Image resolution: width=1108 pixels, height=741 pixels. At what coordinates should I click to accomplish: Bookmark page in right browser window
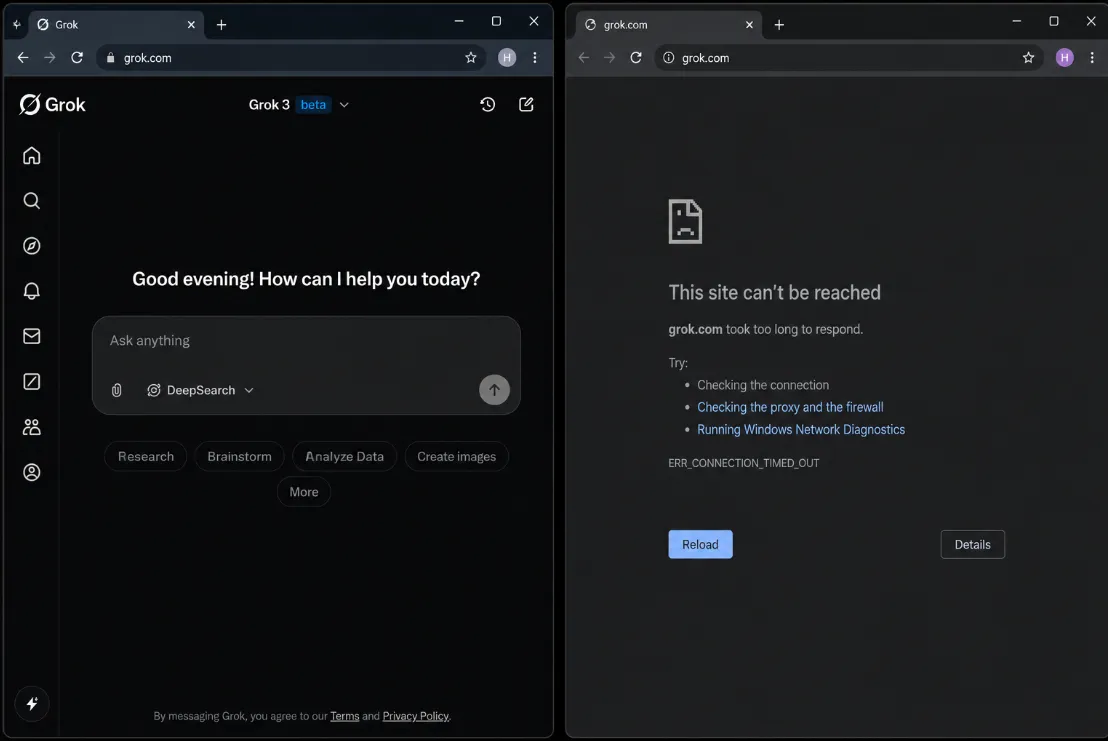pos(1028,58)
